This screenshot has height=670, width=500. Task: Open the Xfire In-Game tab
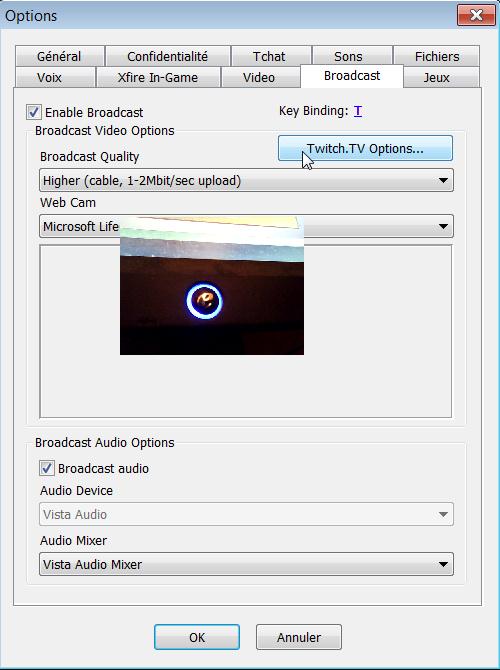click(x=158, y=77)
